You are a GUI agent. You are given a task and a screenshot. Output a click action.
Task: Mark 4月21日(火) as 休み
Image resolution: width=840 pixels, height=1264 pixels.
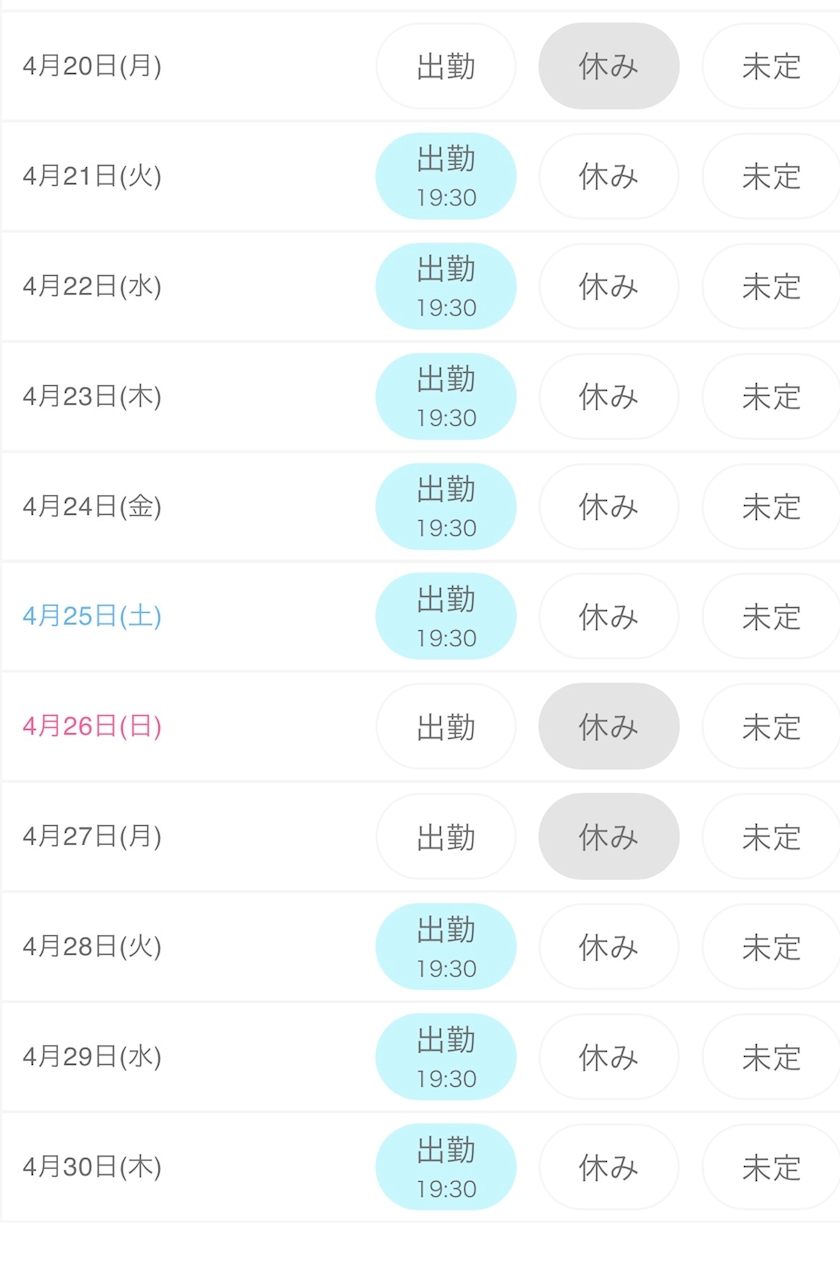click(608, 176)
